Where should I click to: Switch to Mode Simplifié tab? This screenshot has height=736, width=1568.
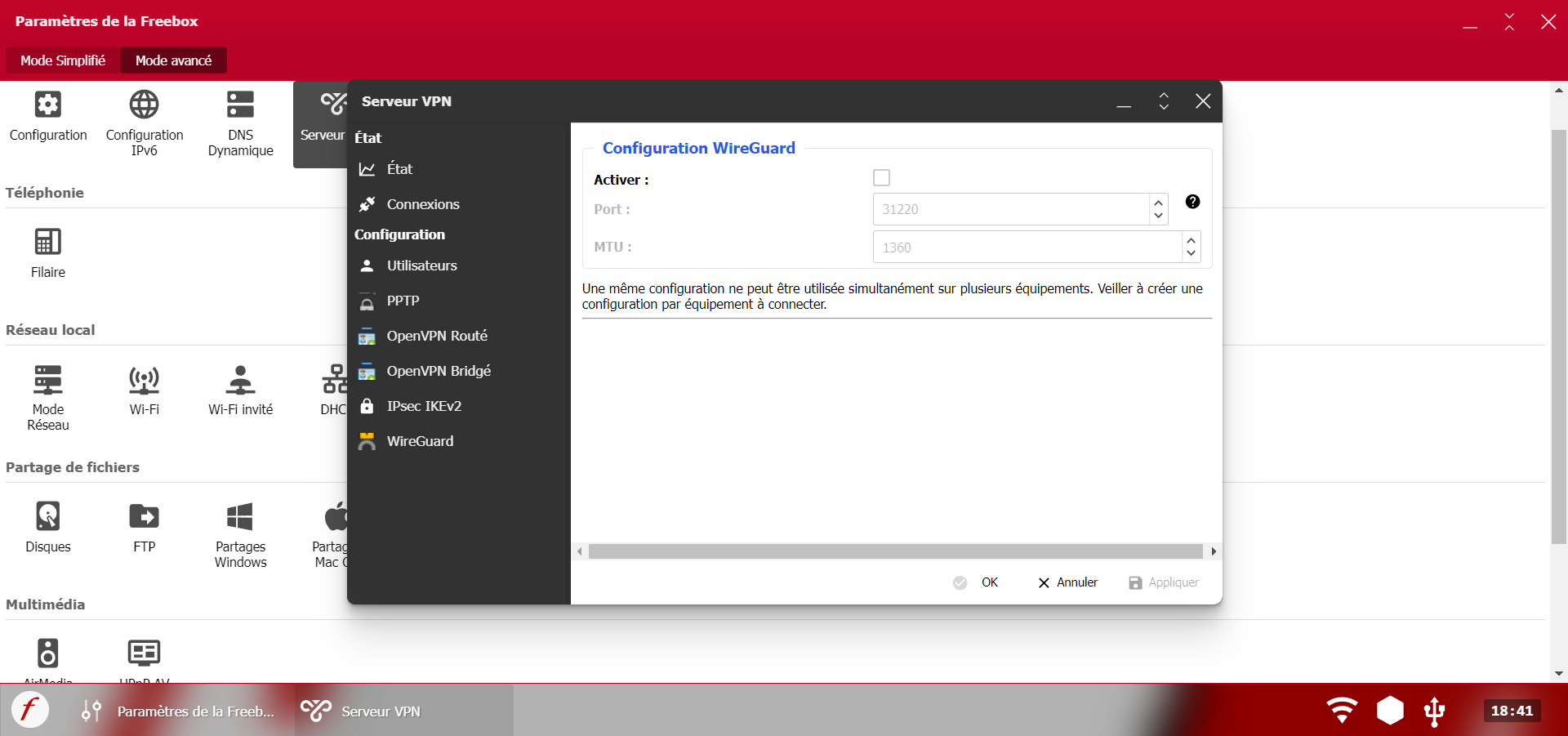click(x=63, y=60)
